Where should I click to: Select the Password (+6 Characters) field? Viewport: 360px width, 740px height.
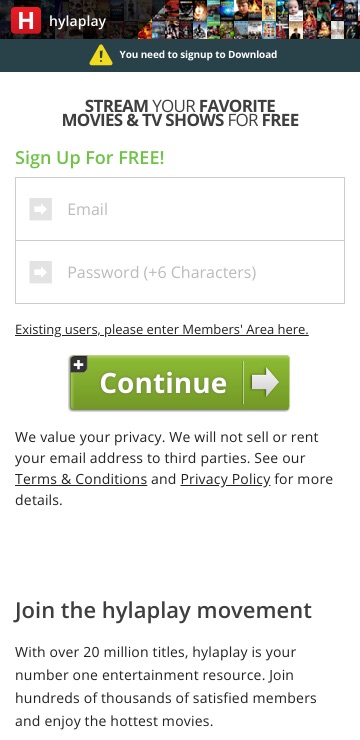coord(180,272)
